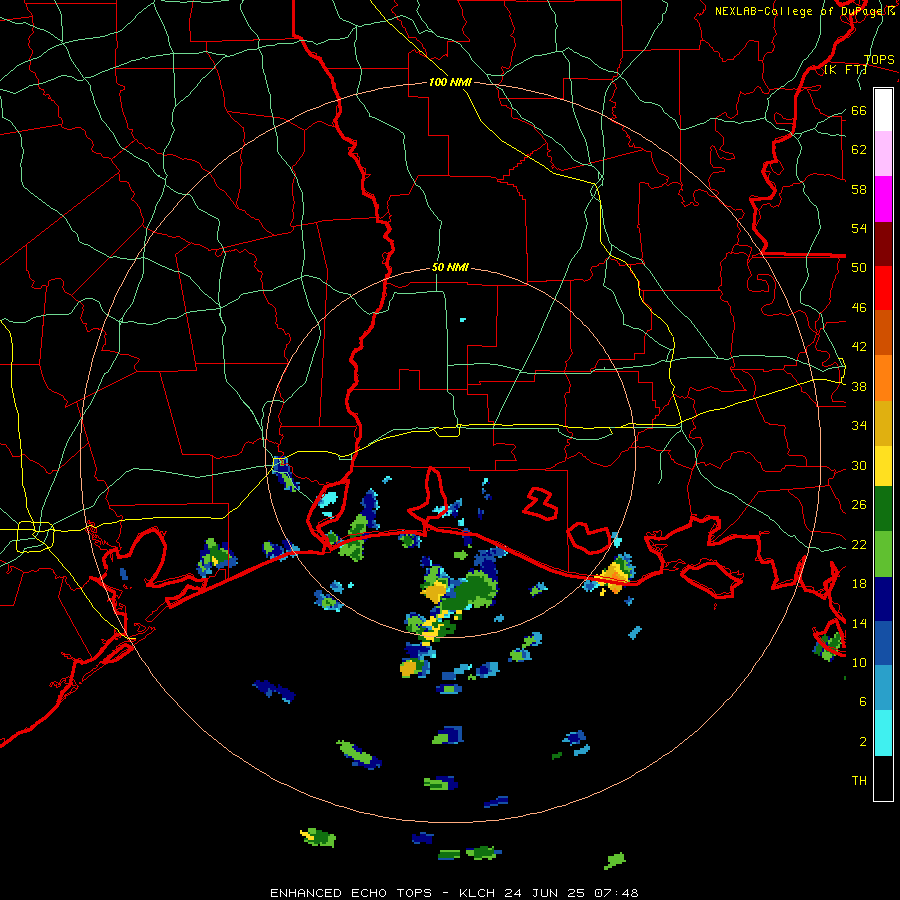Select the '30' legend label

[x=859, y=465]
